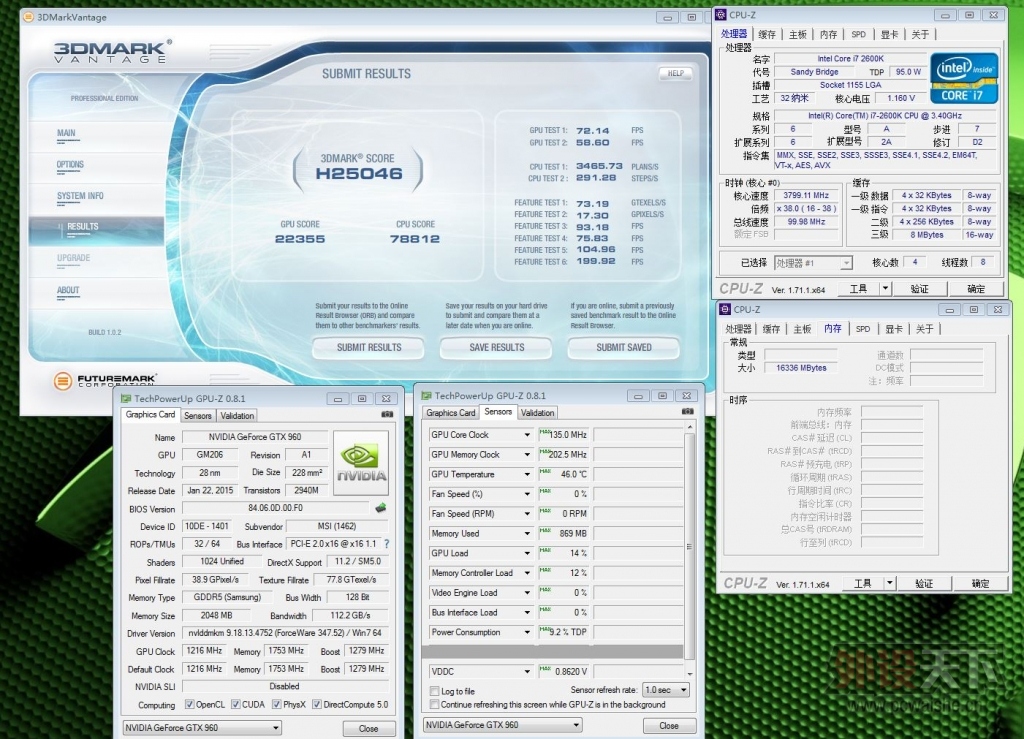The height and width of the screenshot is (739, 1024).
Task: Click top CPU-Z window title icon
Action: [x=721, y=14]
